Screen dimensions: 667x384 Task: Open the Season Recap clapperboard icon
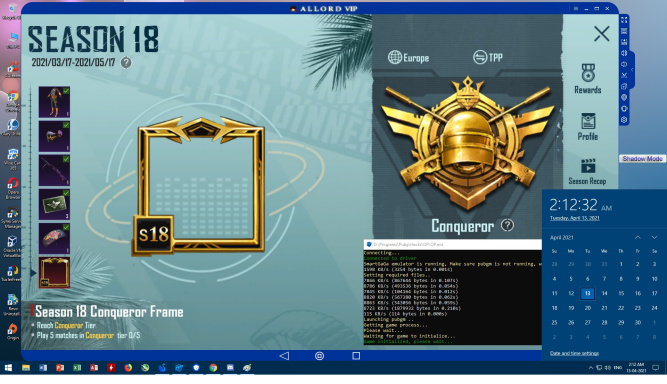coord(588,166)
